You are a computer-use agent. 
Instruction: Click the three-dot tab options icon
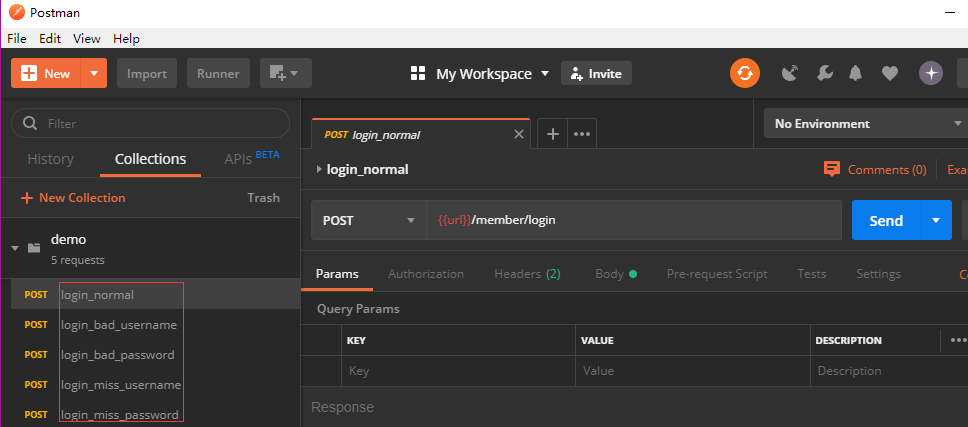[582, 134]
